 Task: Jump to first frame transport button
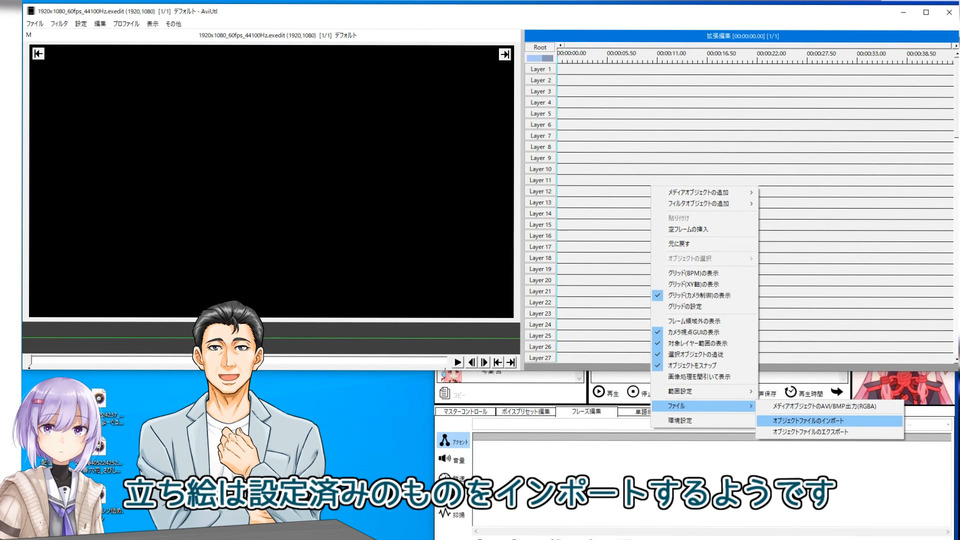498,362
